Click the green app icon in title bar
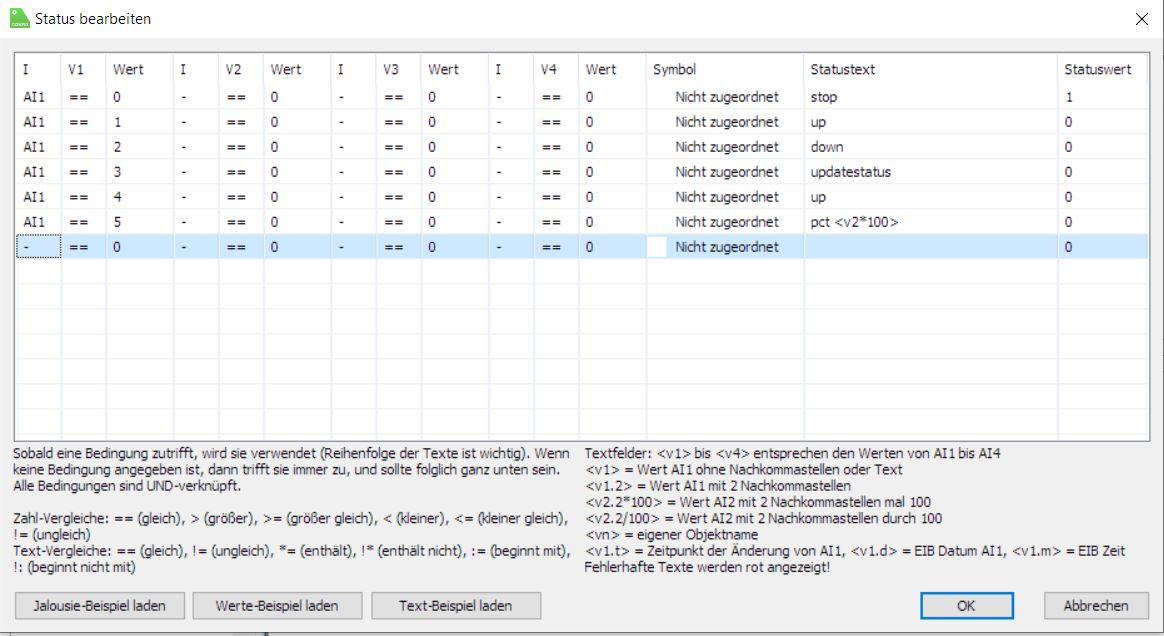The height and width of the screenshot is (636, 1164). click(x=19, y=19)
